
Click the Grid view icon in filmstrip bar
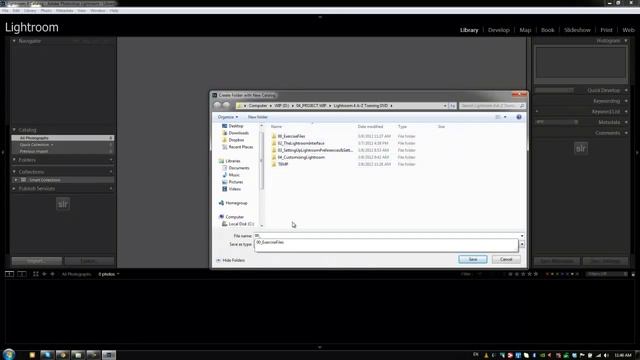coord(36,274)
